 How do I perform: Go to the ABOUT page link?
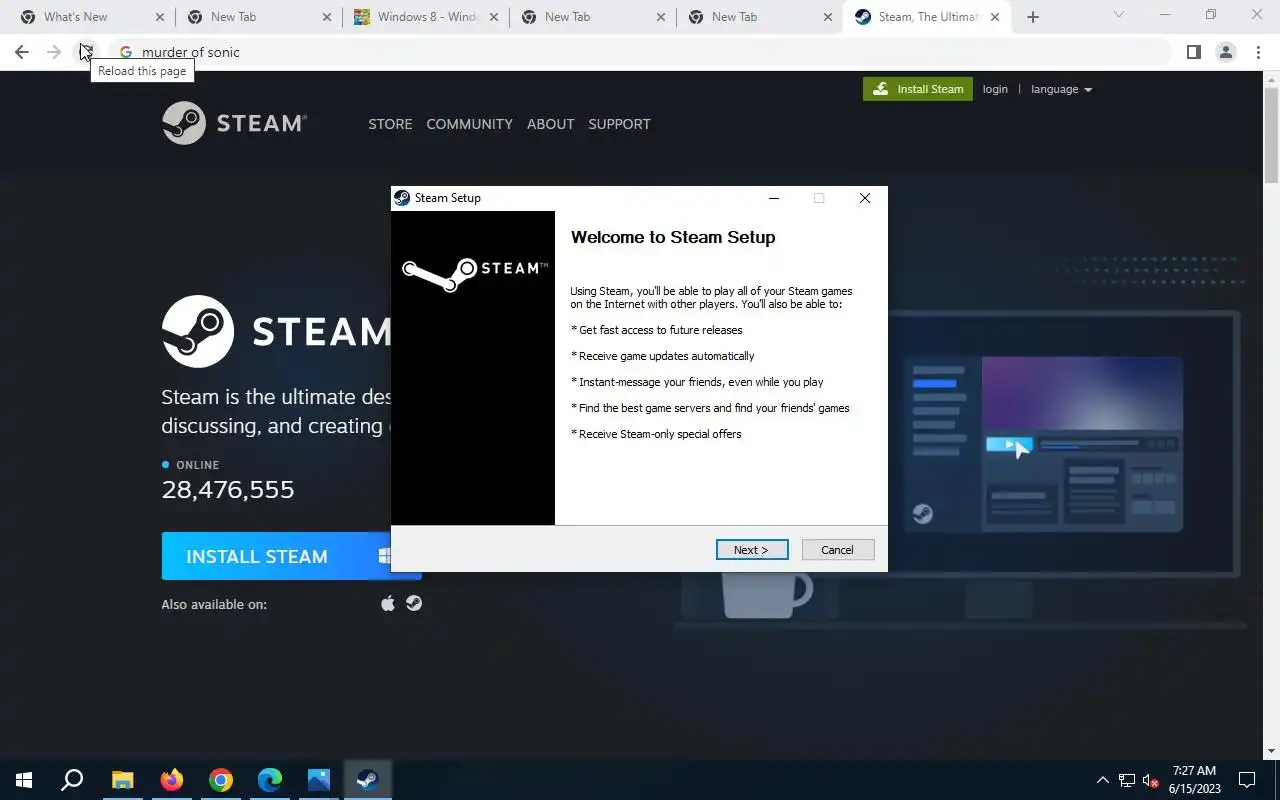(550, 124)
